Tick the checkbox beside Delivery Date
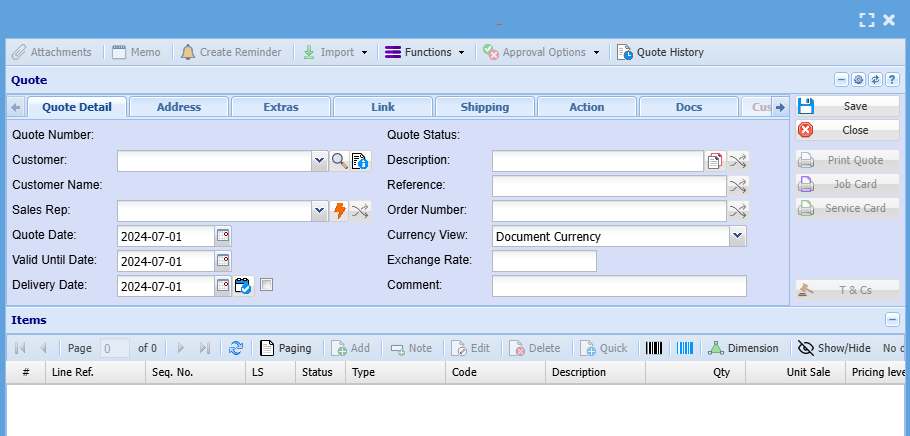This screenshot has height=436, width=910. (266, 286)
